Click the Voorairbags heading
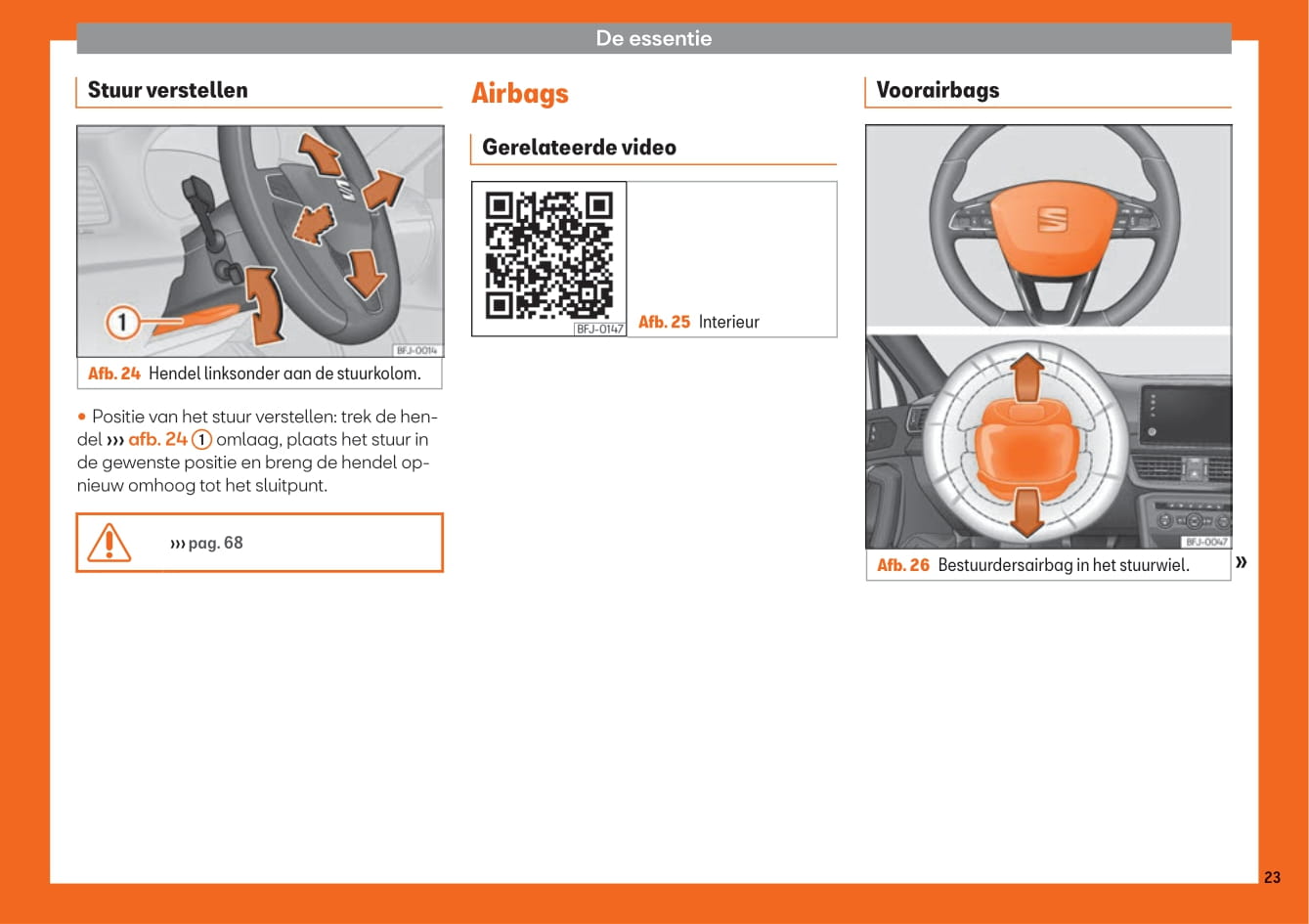Image resolution: width=1309 pixels, height=924 pixels. click(x=938, y=90)
